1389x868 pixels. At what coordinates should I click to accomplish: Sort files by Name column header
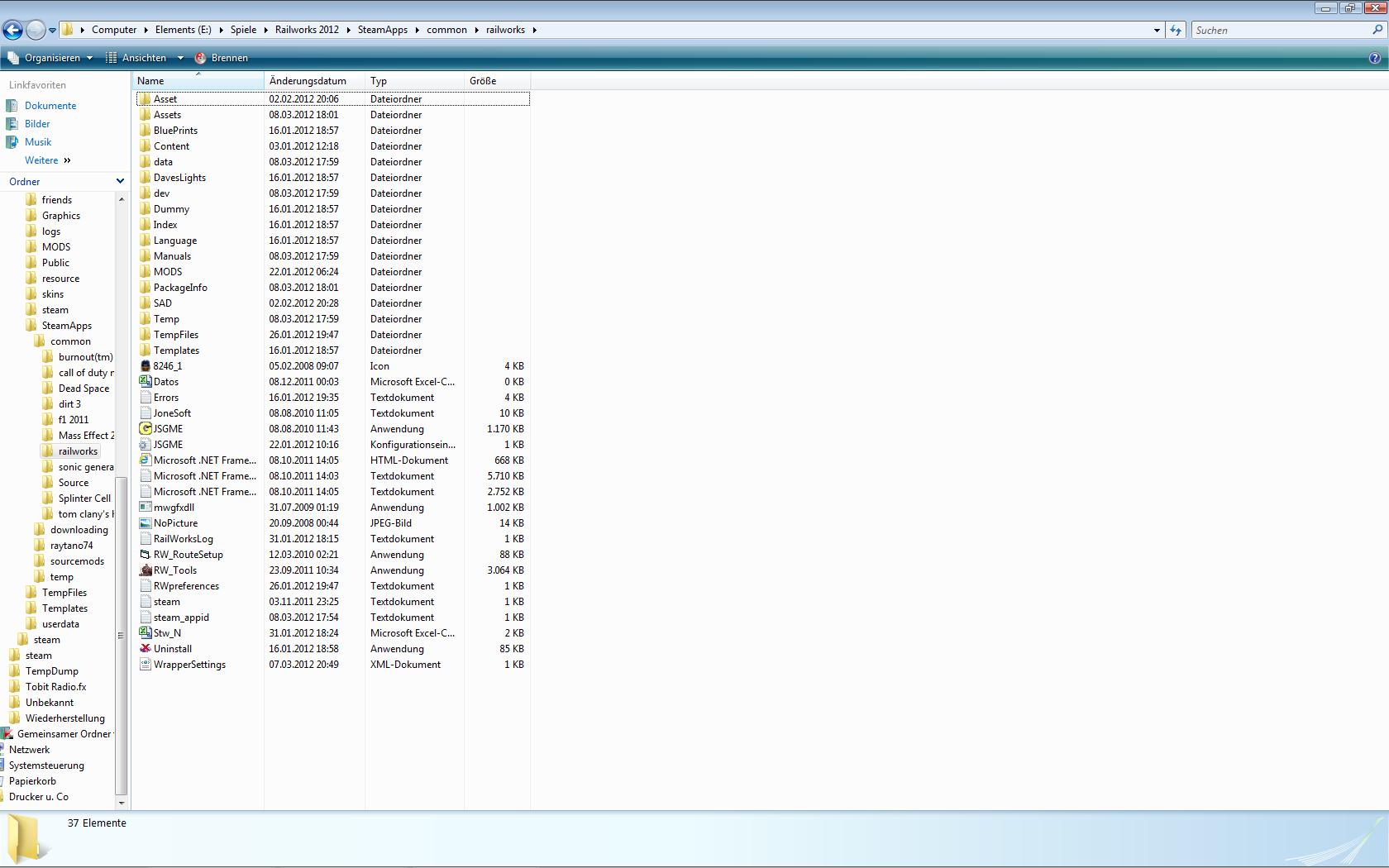point(198,81)
